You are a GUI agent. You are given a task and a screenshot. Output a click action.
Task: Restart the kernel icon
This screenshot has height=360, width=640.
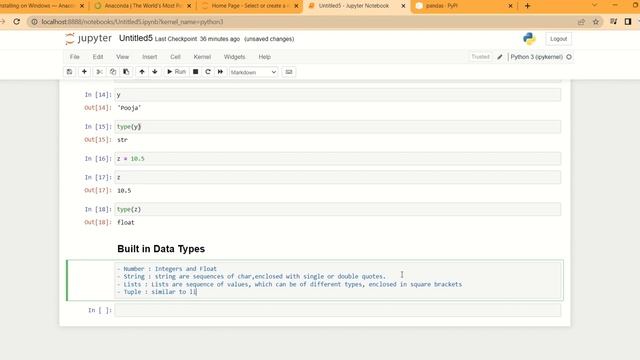208,72
